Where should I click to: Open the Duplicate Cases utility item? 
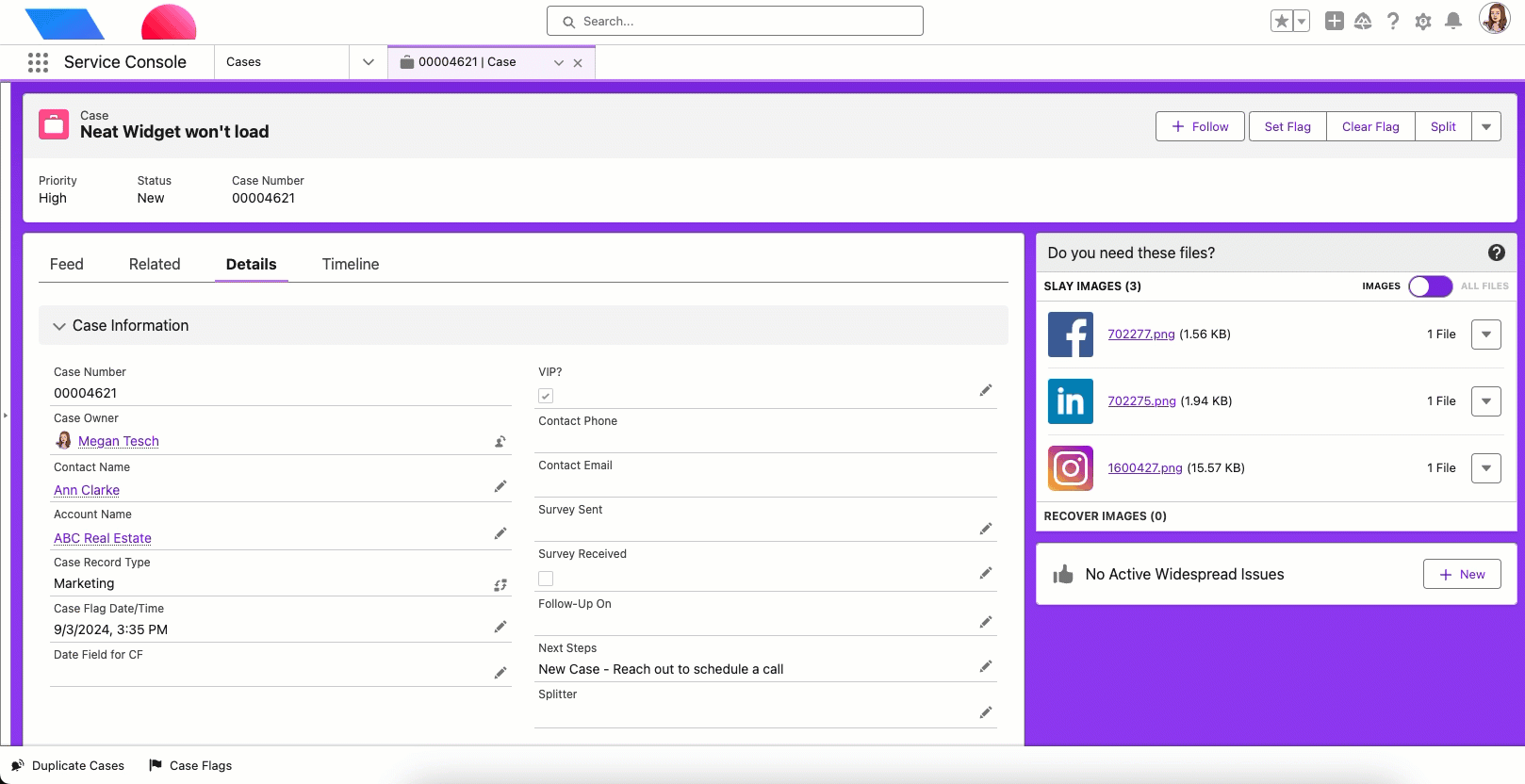(68, 766)
